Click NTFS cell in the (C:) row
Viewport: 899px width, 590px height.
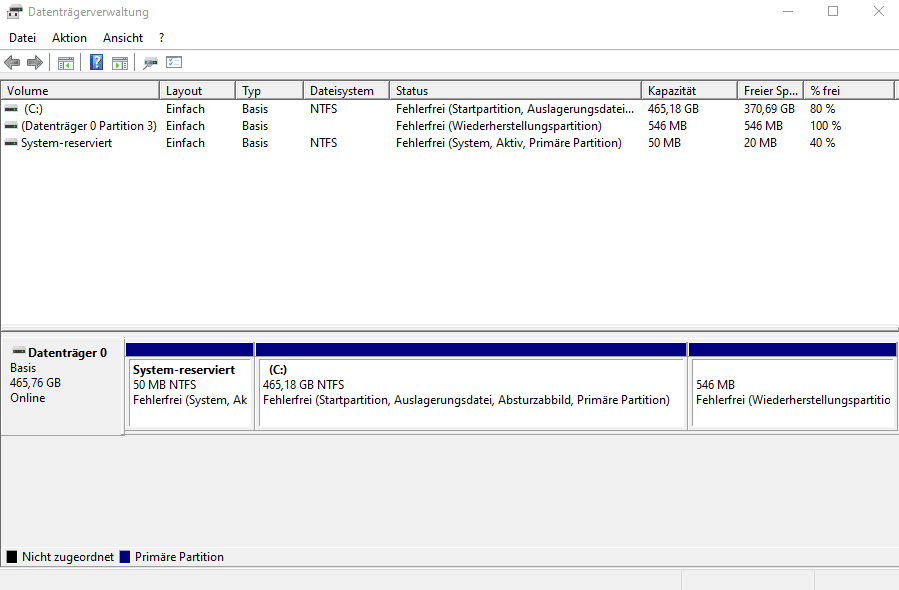[323, 108]
